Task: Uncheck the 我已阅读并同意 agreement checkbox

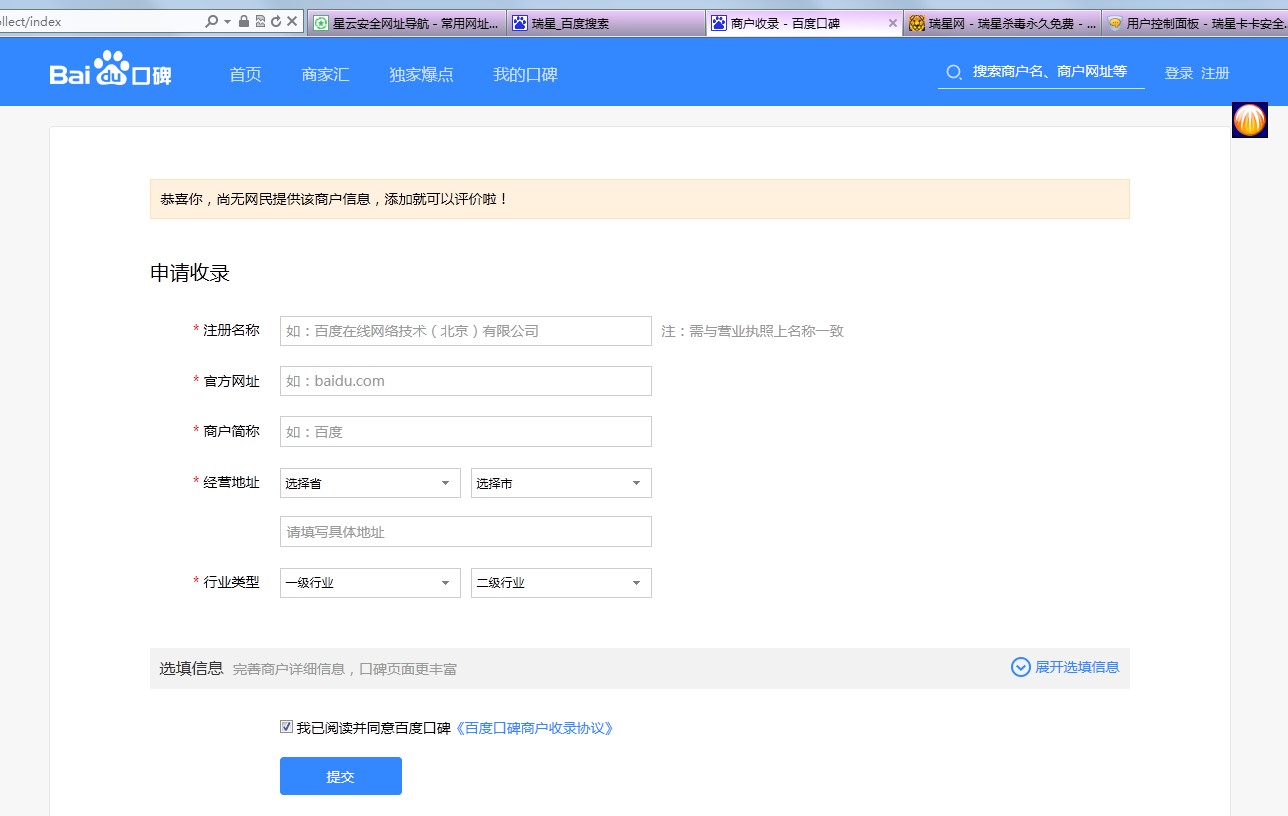Action: 287,727
